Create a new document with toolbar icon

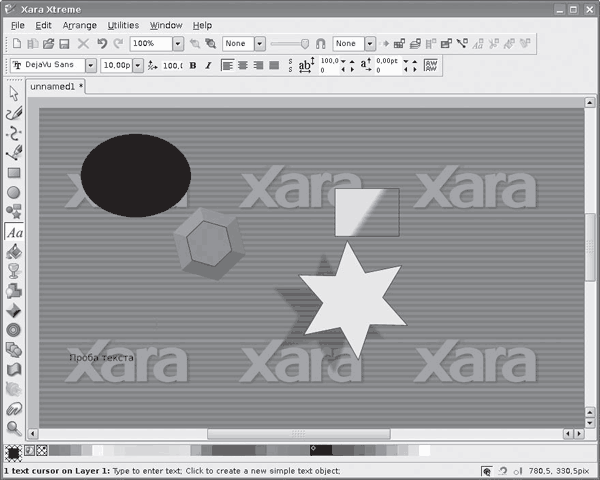16,44
